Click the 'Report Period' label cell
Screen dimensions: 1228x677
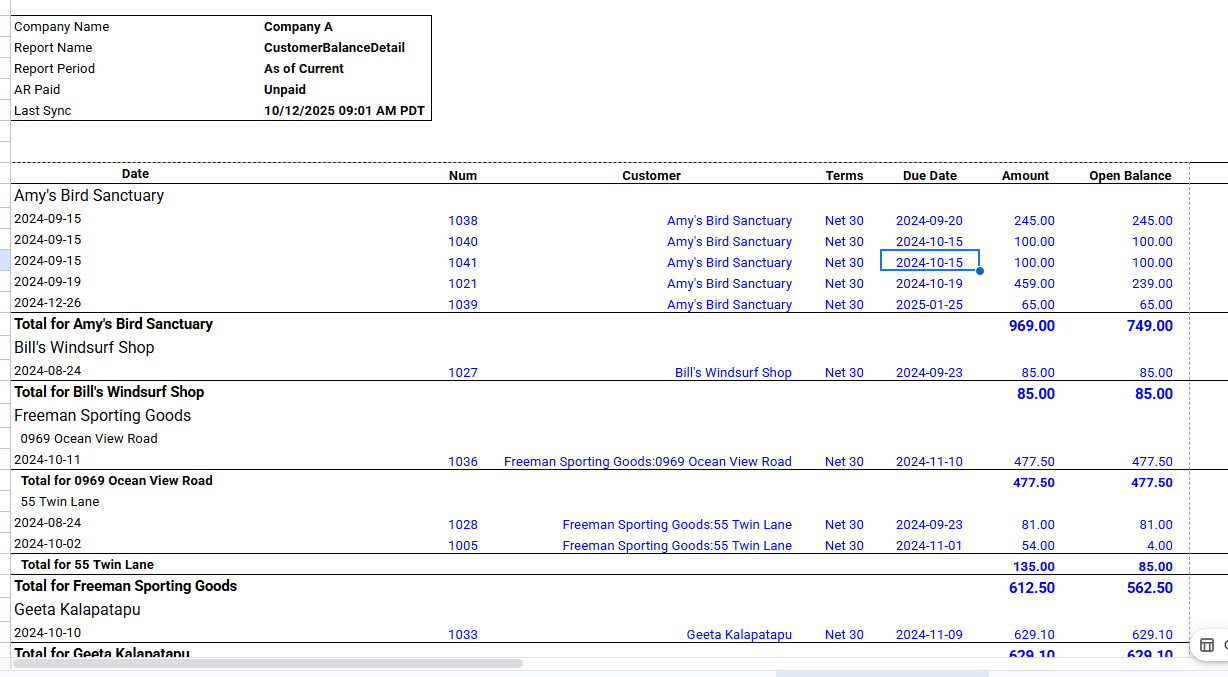coord(55,69)
